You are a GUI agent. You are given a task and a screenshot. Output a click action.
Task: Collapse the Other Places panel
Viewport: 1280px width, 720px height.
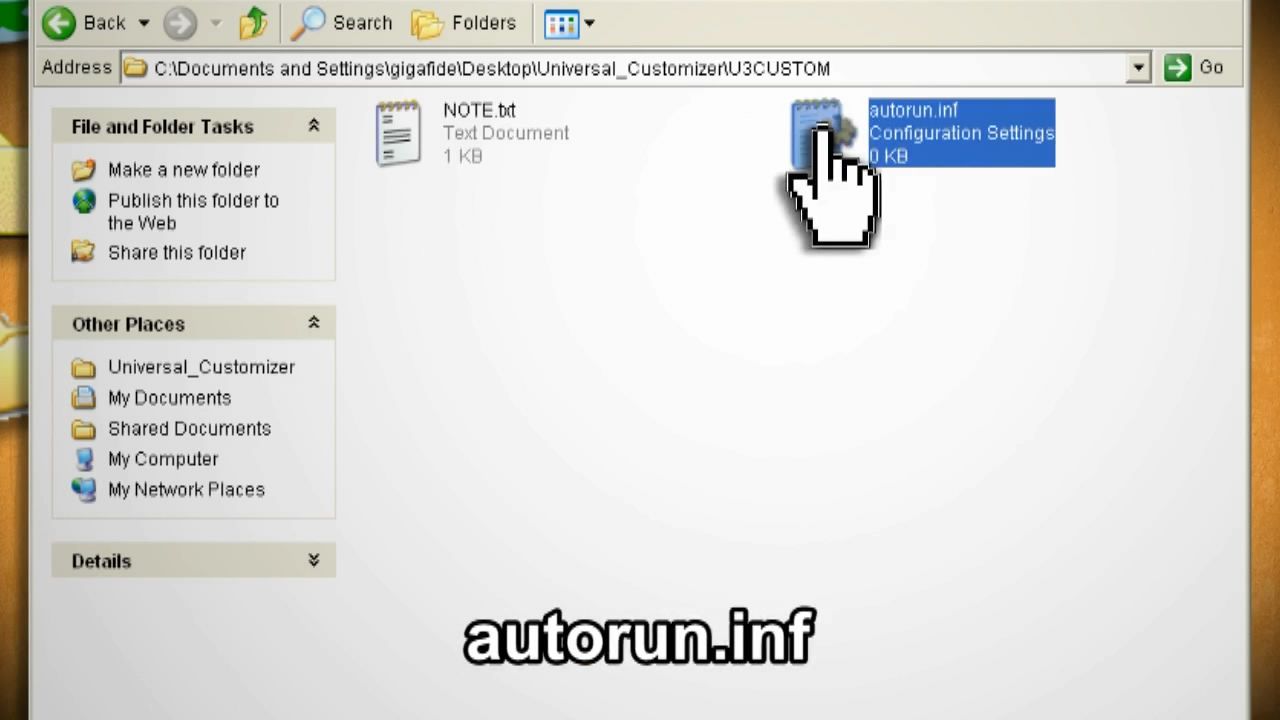[313, 323]
